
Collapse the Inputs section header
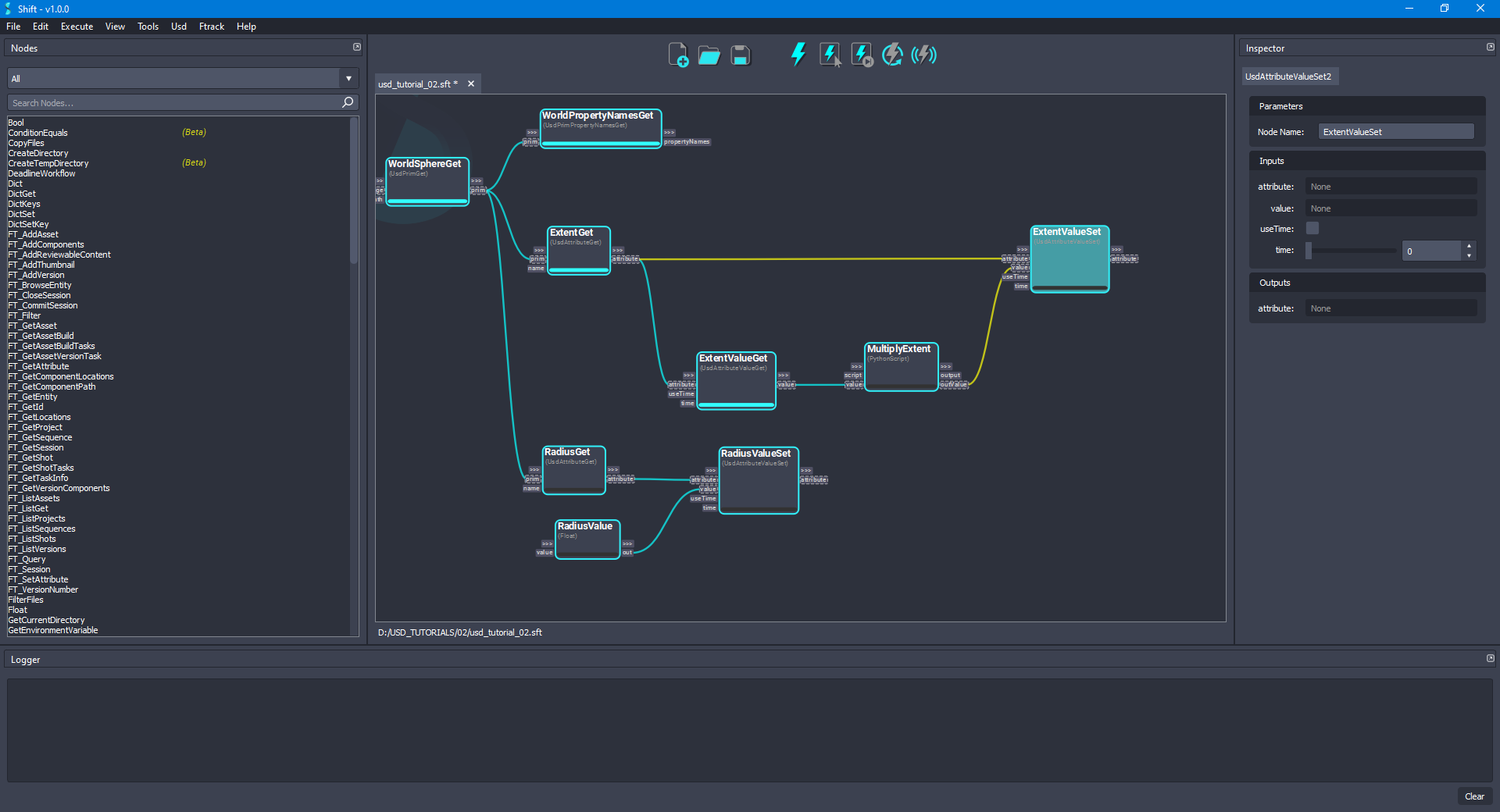pos(1272,161)
